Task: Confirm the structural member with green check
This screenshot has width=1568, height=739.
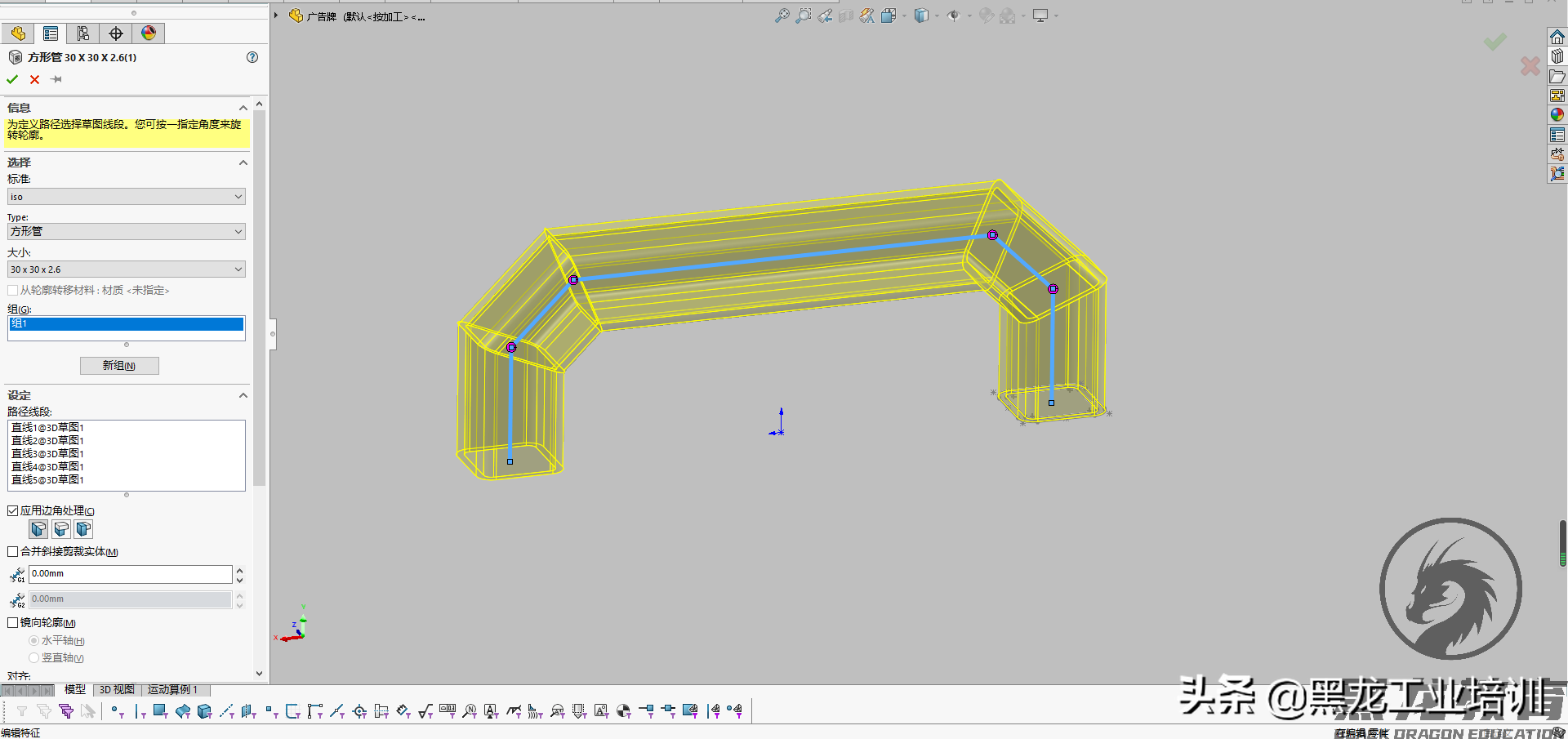Action: point(11,79)
